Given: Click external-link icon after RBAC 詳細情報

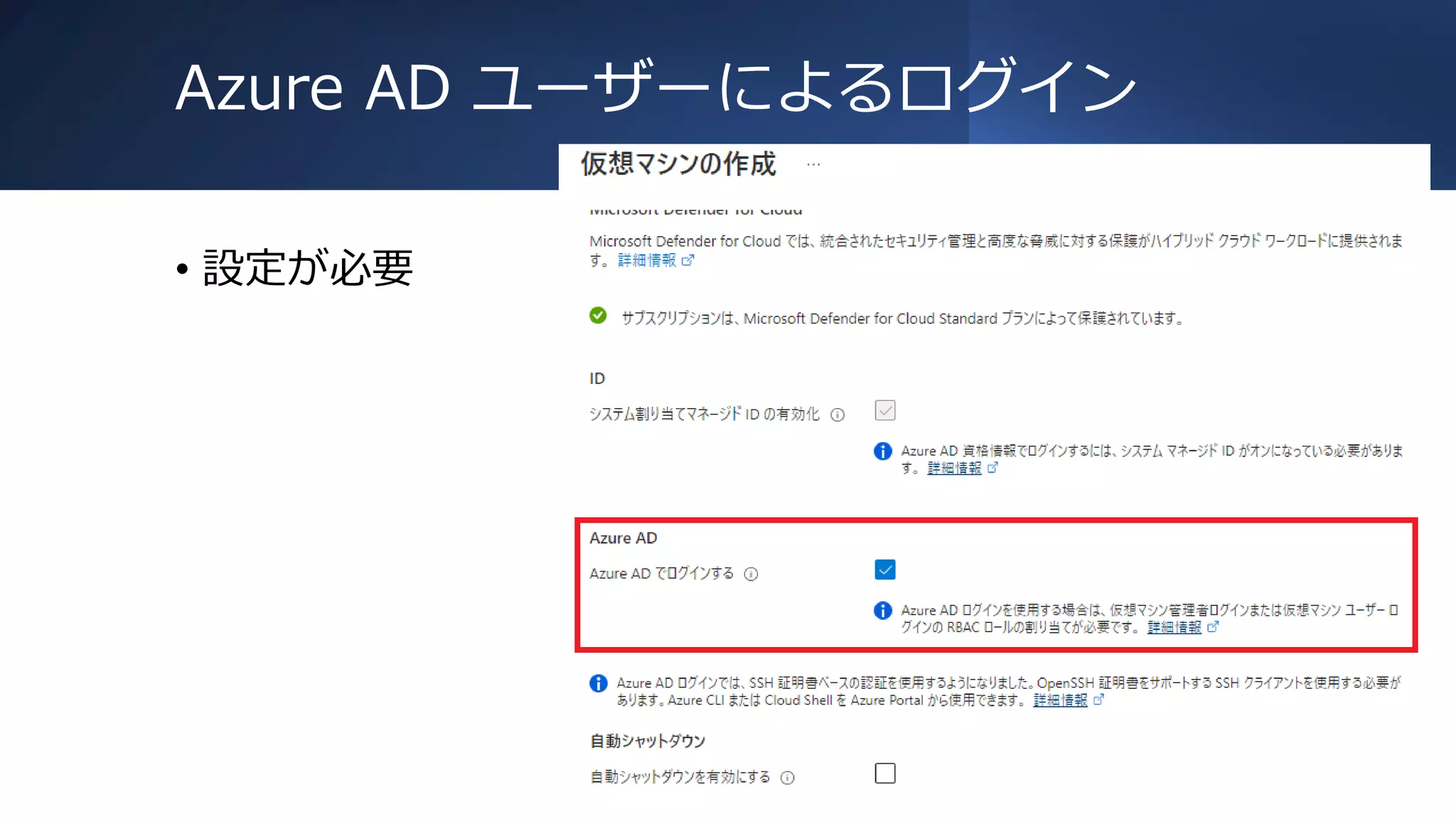Looking at the screenshot, I should pos(1213,626).
